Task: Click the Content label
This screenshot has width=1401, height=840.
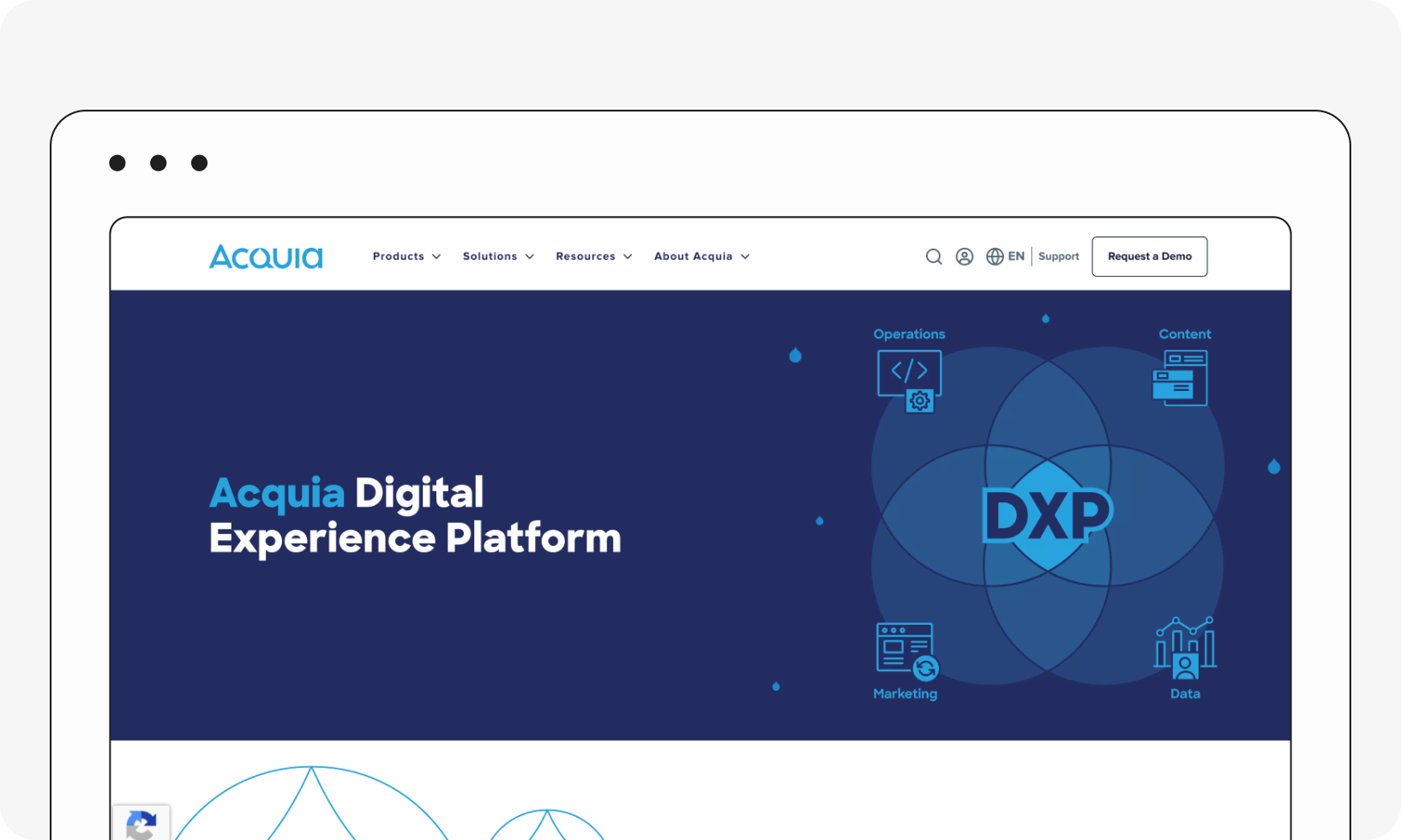Action: coord(1185,334)
